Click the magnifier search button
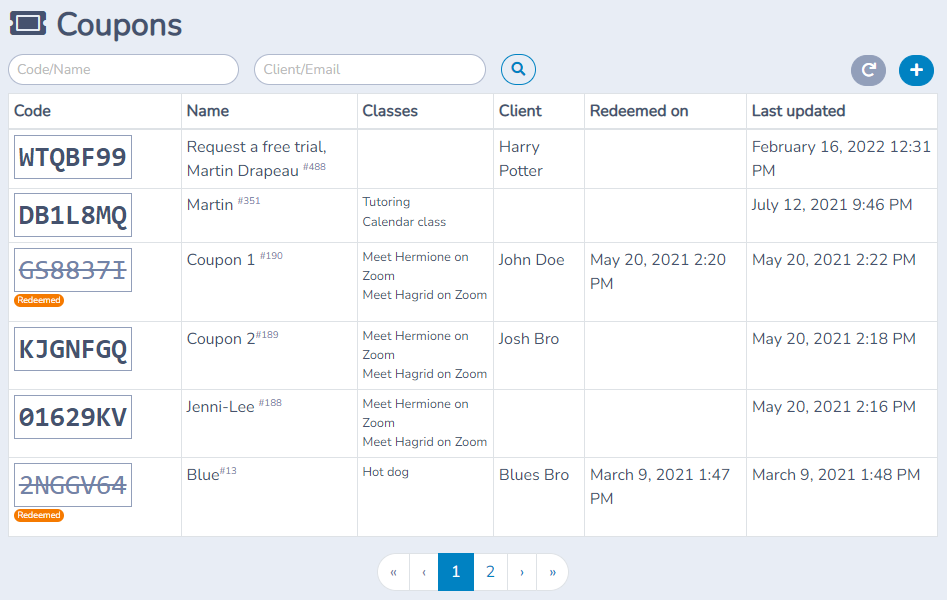The height and width of the screenshot is (600, 947). click(518, 69)
